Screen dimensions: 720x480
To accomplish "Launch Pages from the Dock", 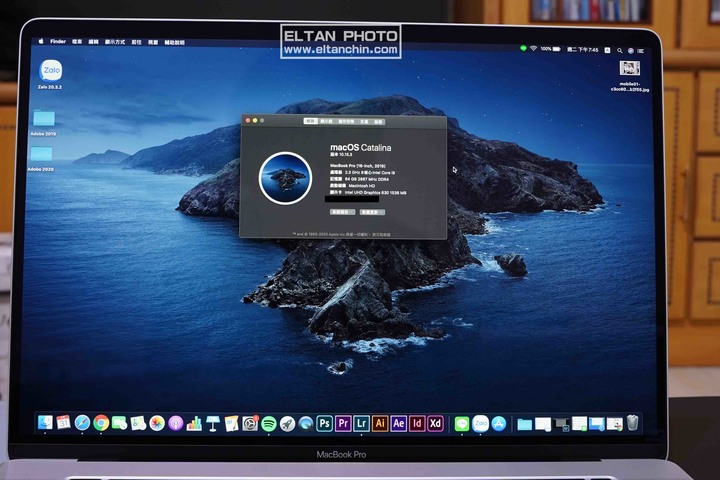I will [231, 424].
